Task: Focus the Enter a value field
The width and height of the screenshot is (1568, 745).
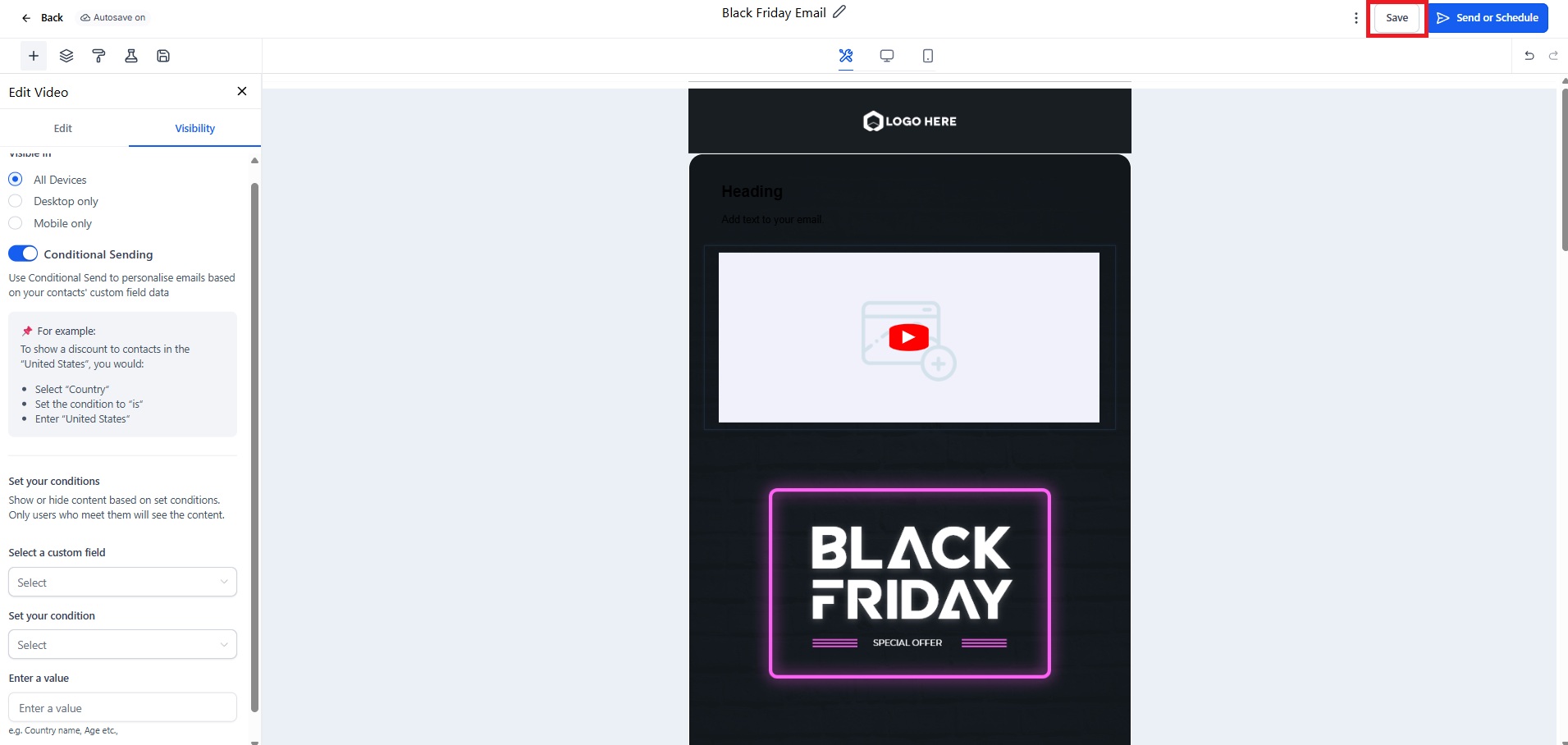Action: [x=122, y=707]
